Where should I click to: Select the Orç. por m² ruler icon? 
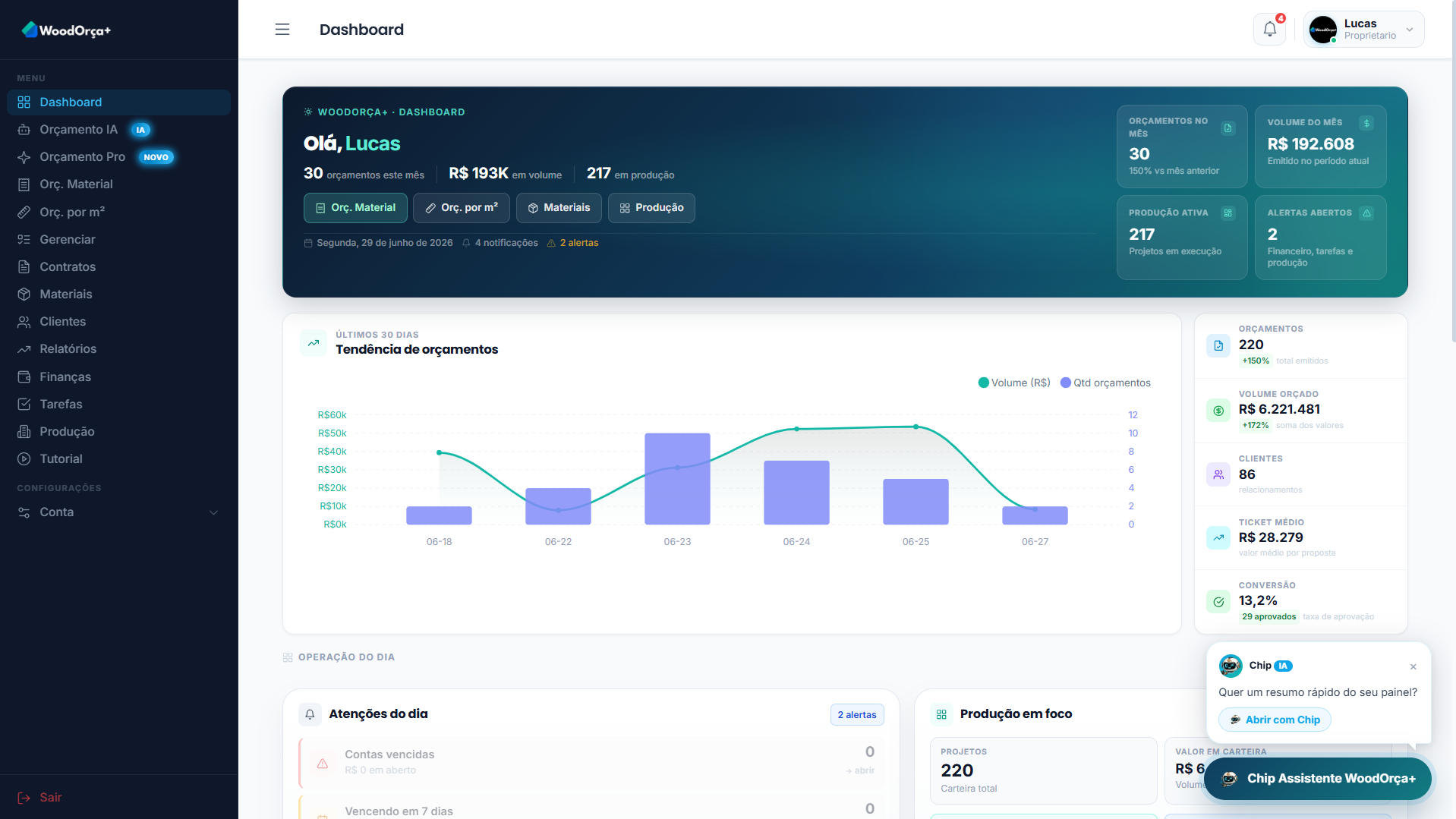[24, 213]
